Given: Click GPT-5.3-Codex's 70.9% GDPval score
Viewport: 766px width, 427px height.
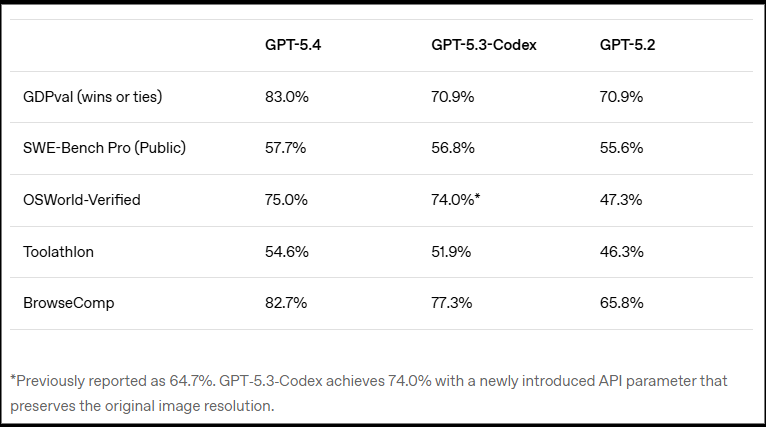Looking at the screenshot, I should [x=451, y=97].
